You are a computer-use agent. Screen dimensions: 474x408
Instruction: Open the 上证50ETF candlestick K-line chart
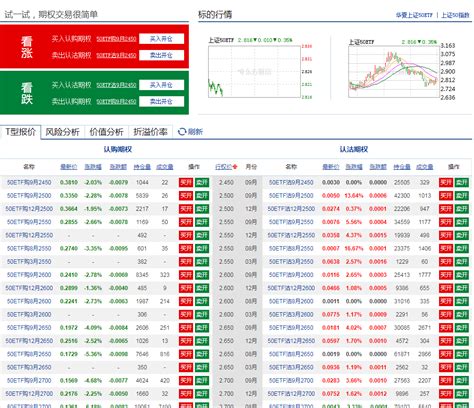(x=394, y=71)
